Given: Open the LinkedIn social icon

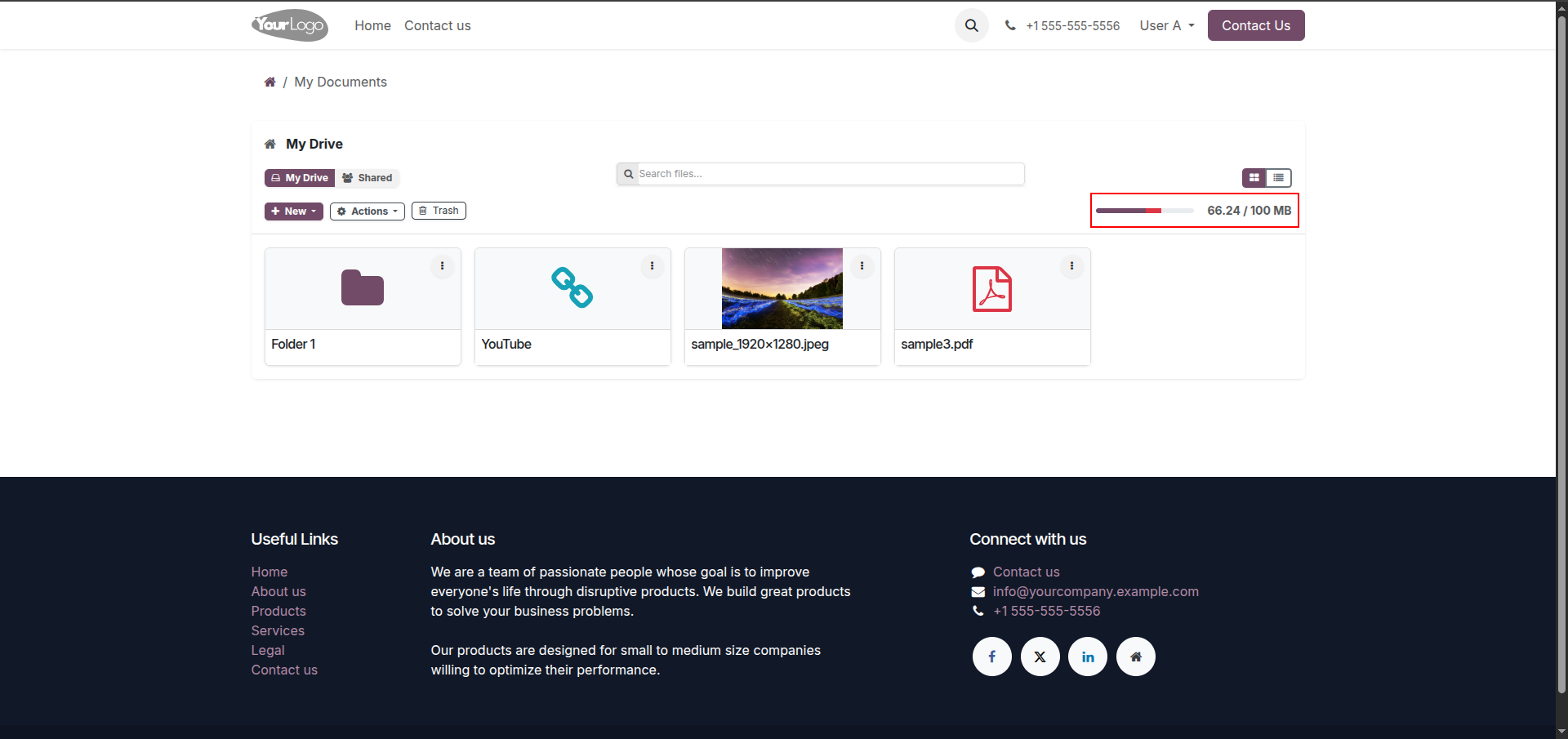Looking at the screenshot, I should pyautogui.click(x=1088, y=657).
